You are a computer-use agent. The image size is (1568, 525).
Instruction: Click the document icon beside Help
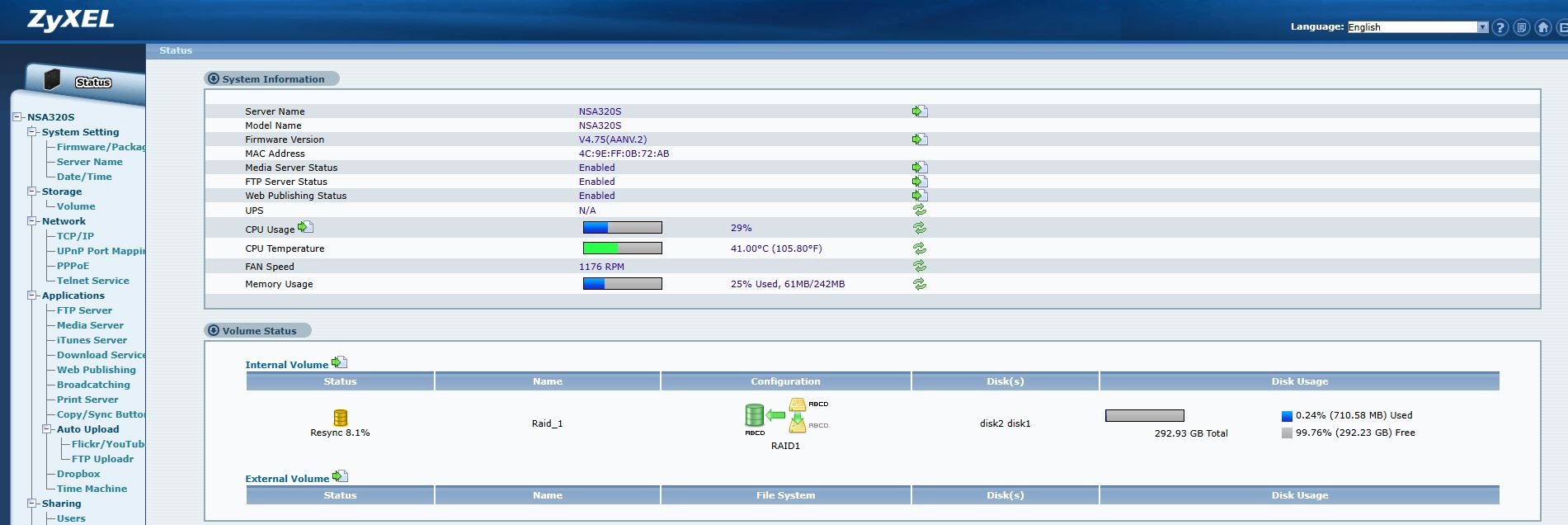(x=1522, y=27)
